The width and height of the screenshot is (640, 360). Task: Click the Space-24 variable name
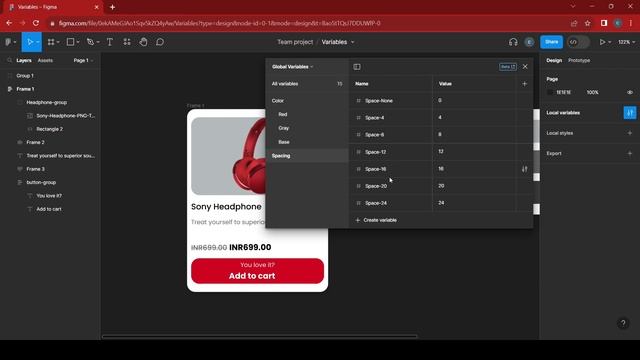(376, 203)
